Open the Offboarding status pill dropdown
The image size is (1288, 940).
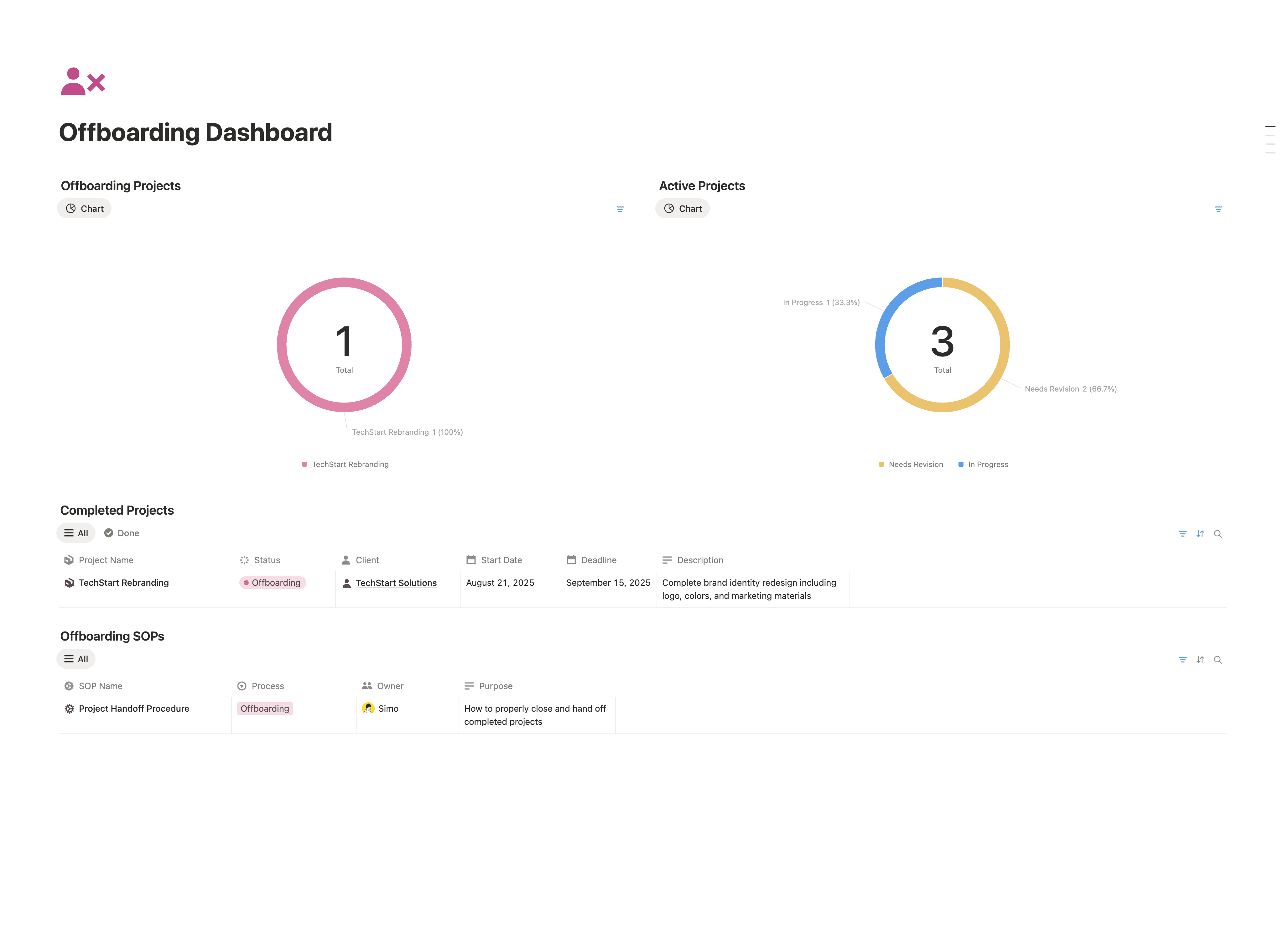(273, 583)
